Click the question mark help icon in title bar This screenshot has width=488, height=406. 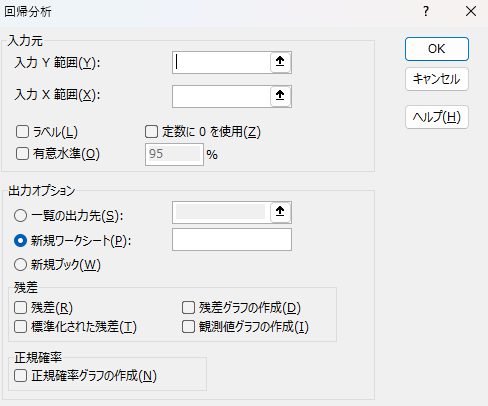coord(426,12)
